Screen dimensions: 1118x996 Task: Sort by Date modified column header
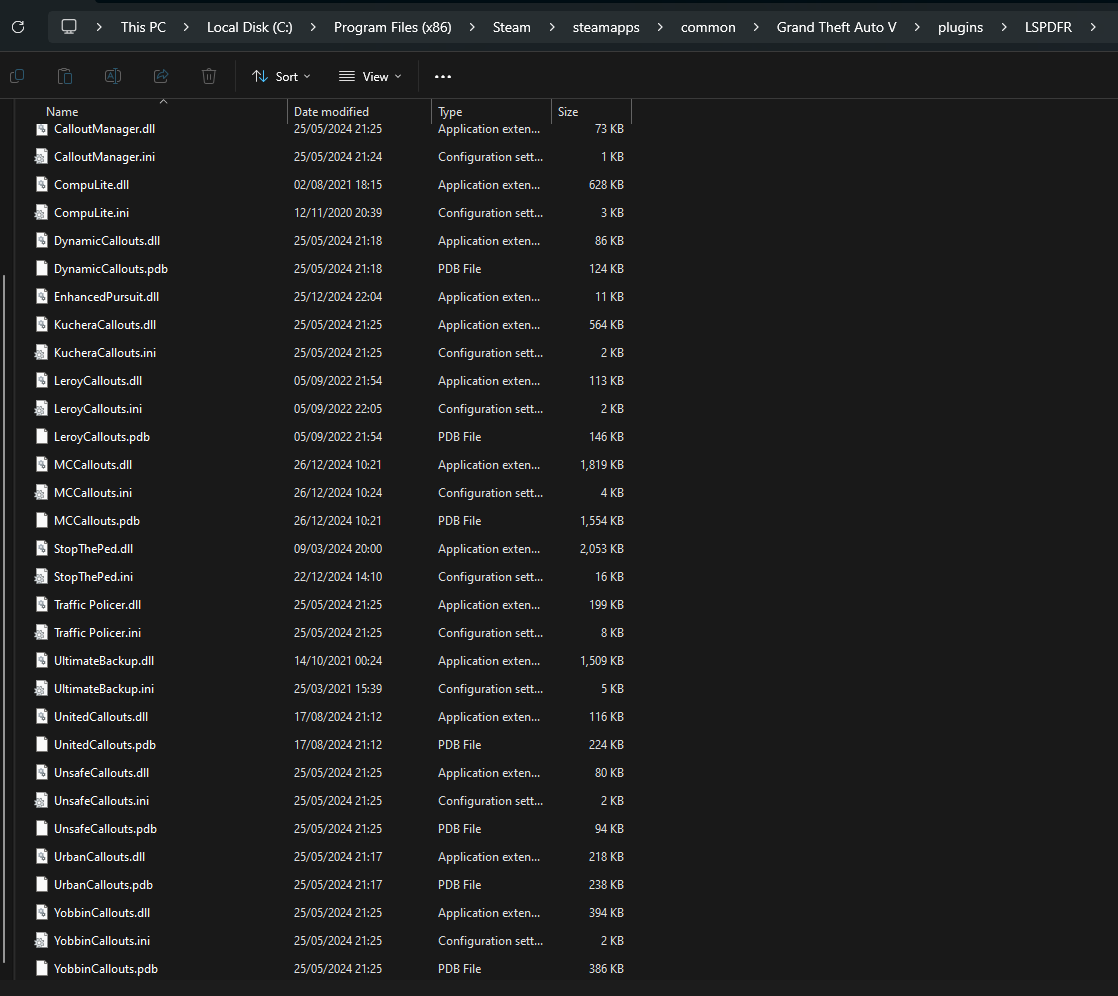click(331, 112)
